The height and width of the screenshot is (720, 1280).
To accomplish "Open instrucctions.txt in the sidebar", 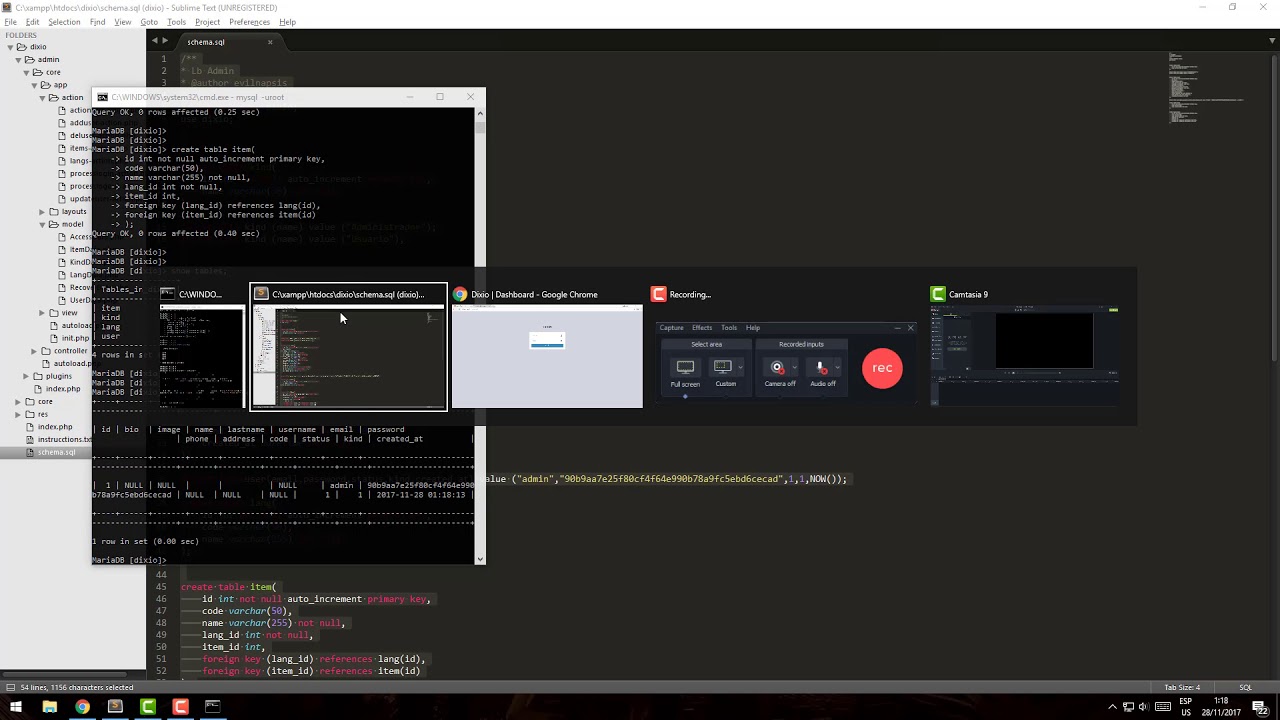I will click(64, 439).
